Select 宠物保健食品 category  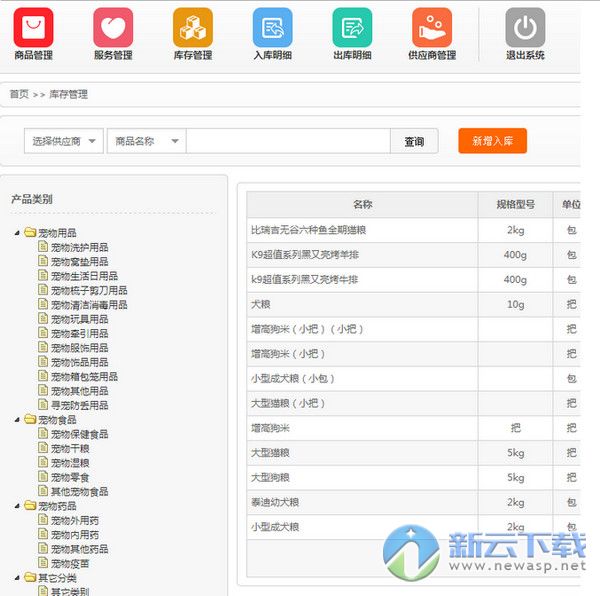click(80, 434)
